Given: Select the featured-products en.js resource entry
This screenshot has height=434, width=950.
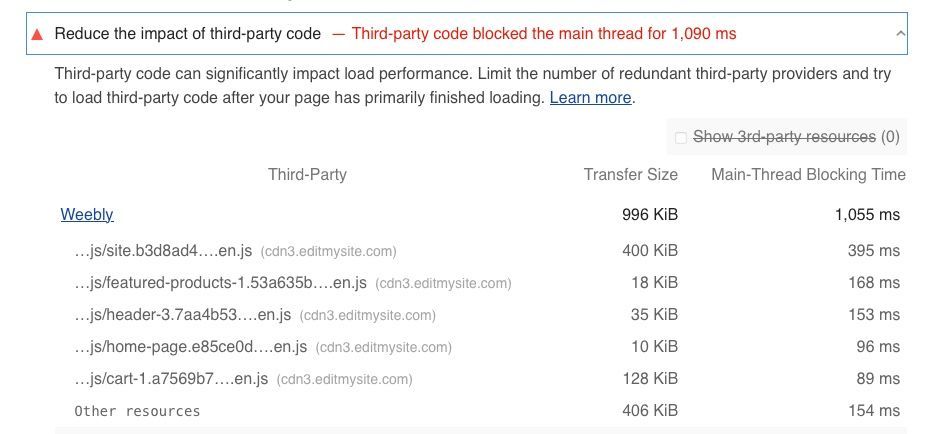Looking at the screenshot, I should pos(220,283).
